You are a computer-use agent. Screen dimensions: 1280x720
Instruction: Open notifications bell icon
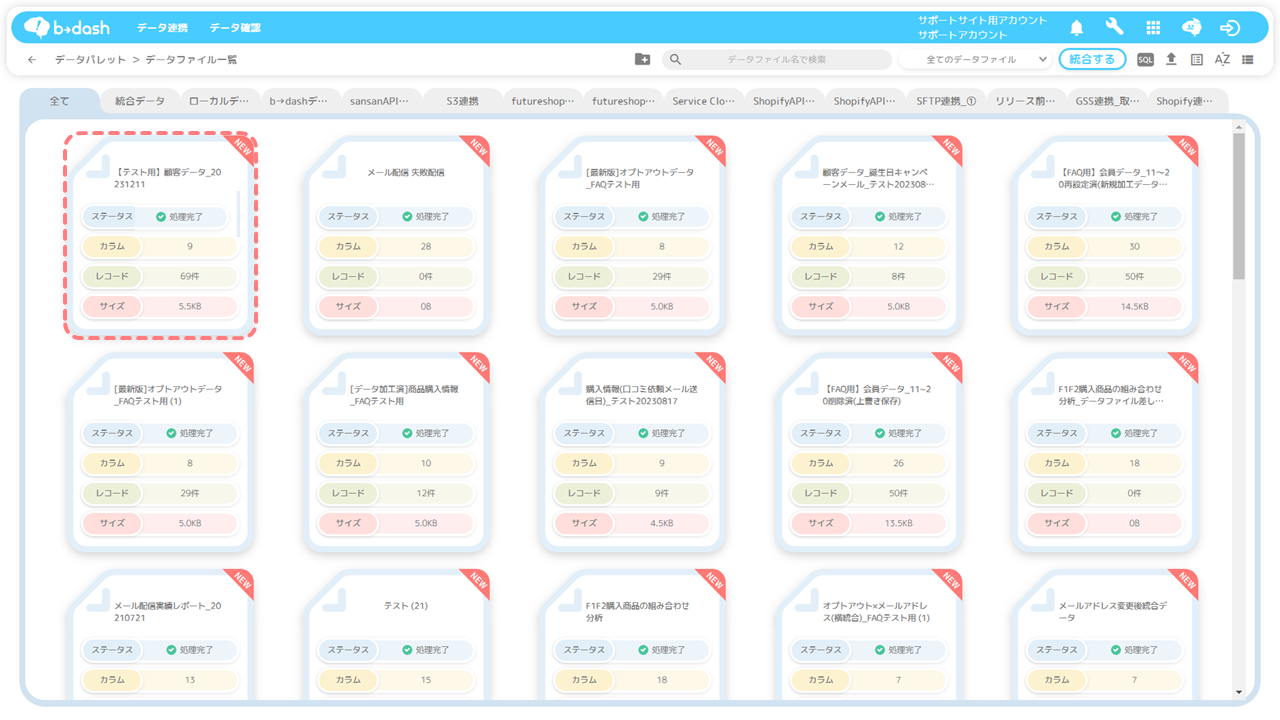pos(1077,28)
